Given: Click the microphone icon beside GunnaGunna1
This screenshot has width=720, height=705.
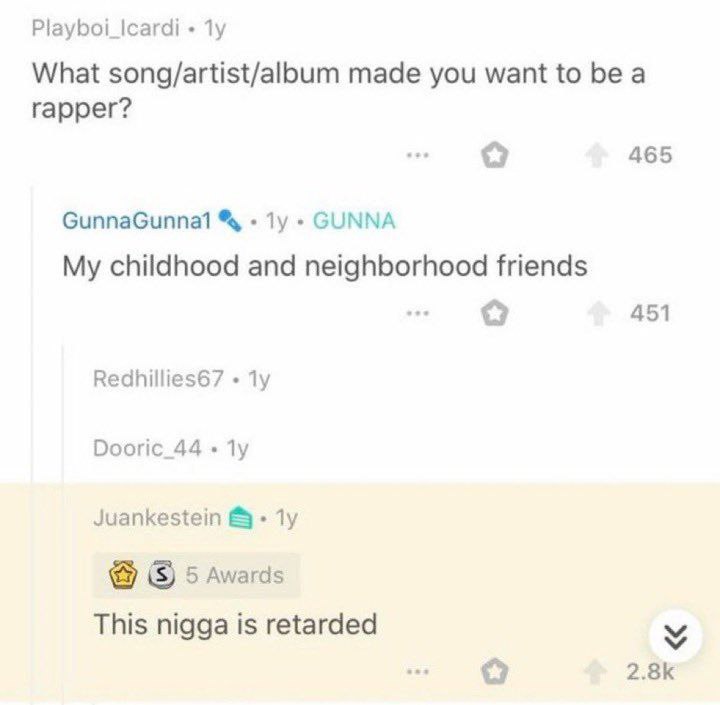Looking at the screenshot, I should (230, 221).
